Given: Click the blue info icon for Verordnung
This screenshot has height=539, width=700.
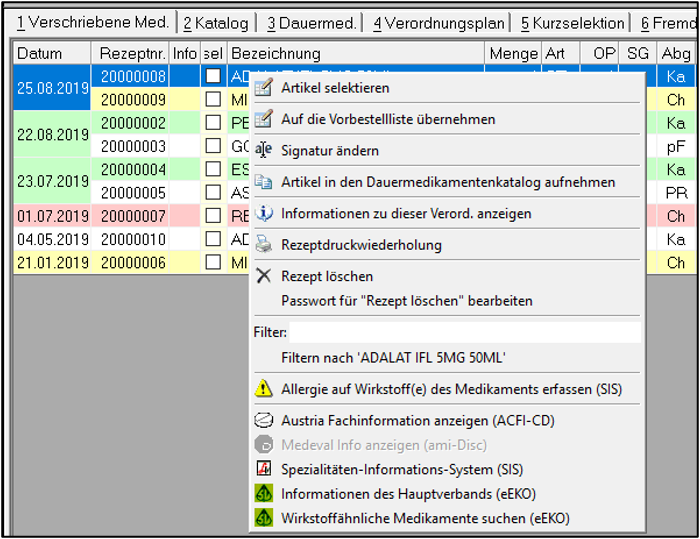Looking at the screenshot, I should click(263, 213).
